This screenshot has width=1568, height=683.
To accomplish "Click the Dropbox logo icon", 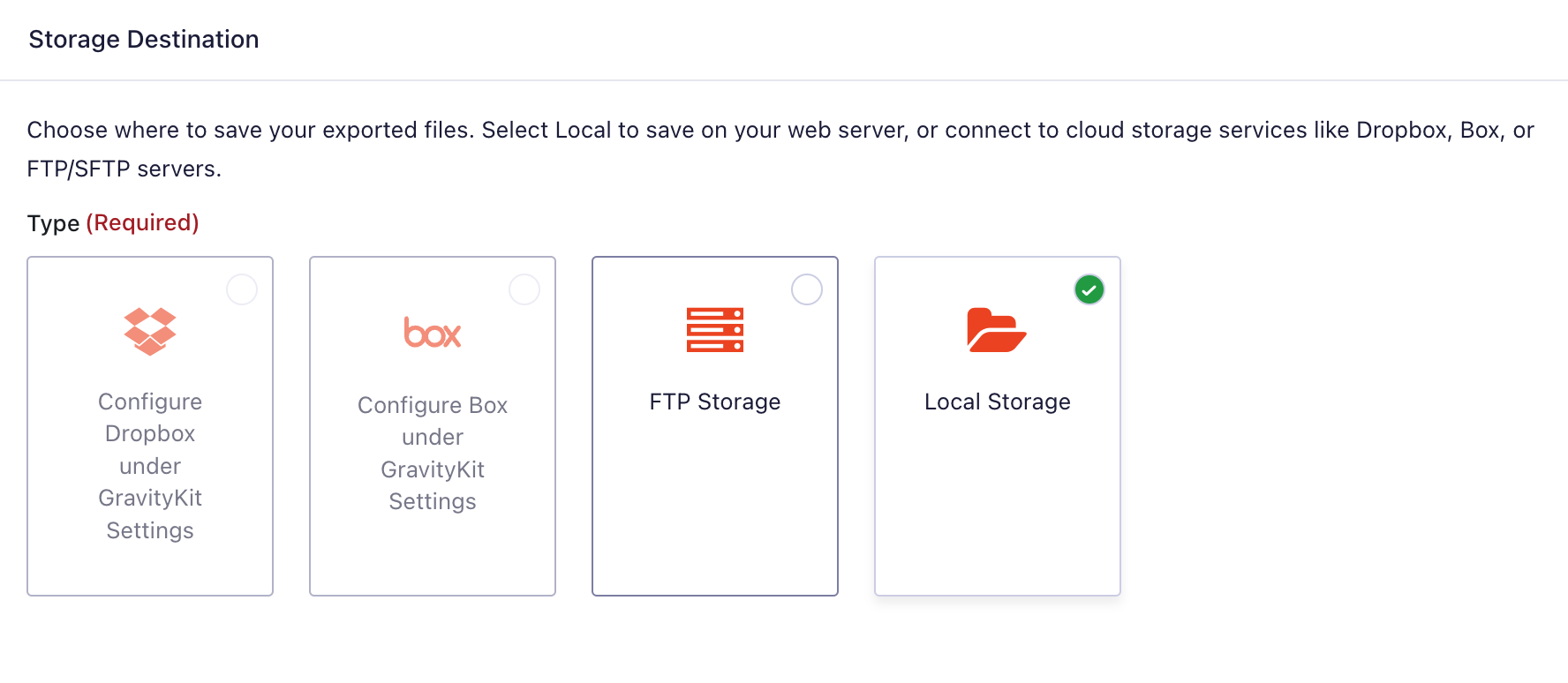I will point(150,331).
